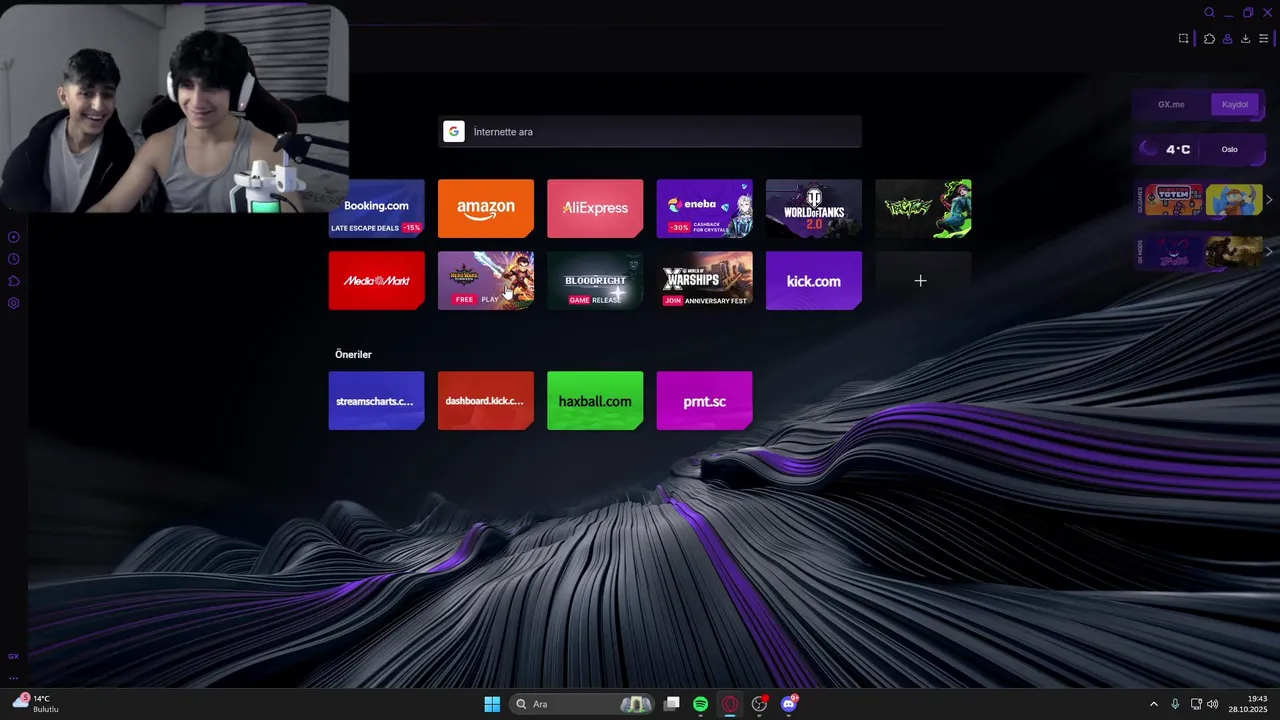Expand GX Games carousel arrow
1280x720 pixels.
pos(1269,200)
